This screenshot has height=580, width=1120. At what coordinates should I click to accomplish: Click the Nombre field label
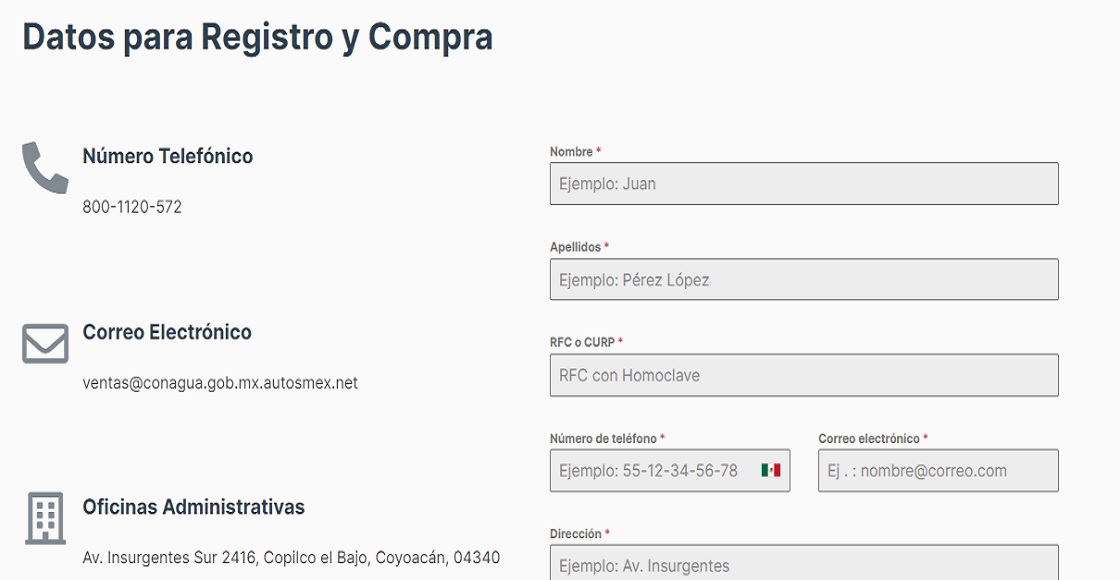point(571,152)
